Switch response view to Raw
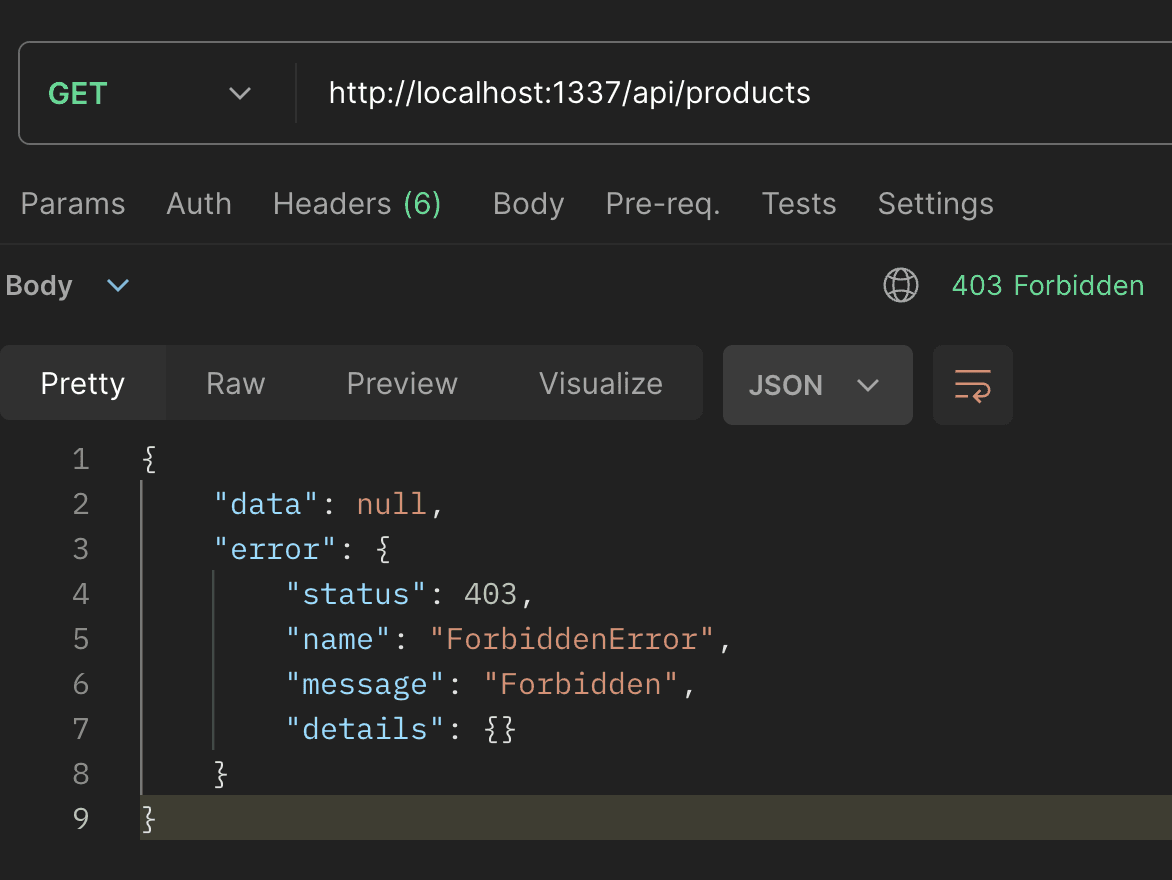Image resolution: width=1172 pixels, height=880 pixels. 235,383
